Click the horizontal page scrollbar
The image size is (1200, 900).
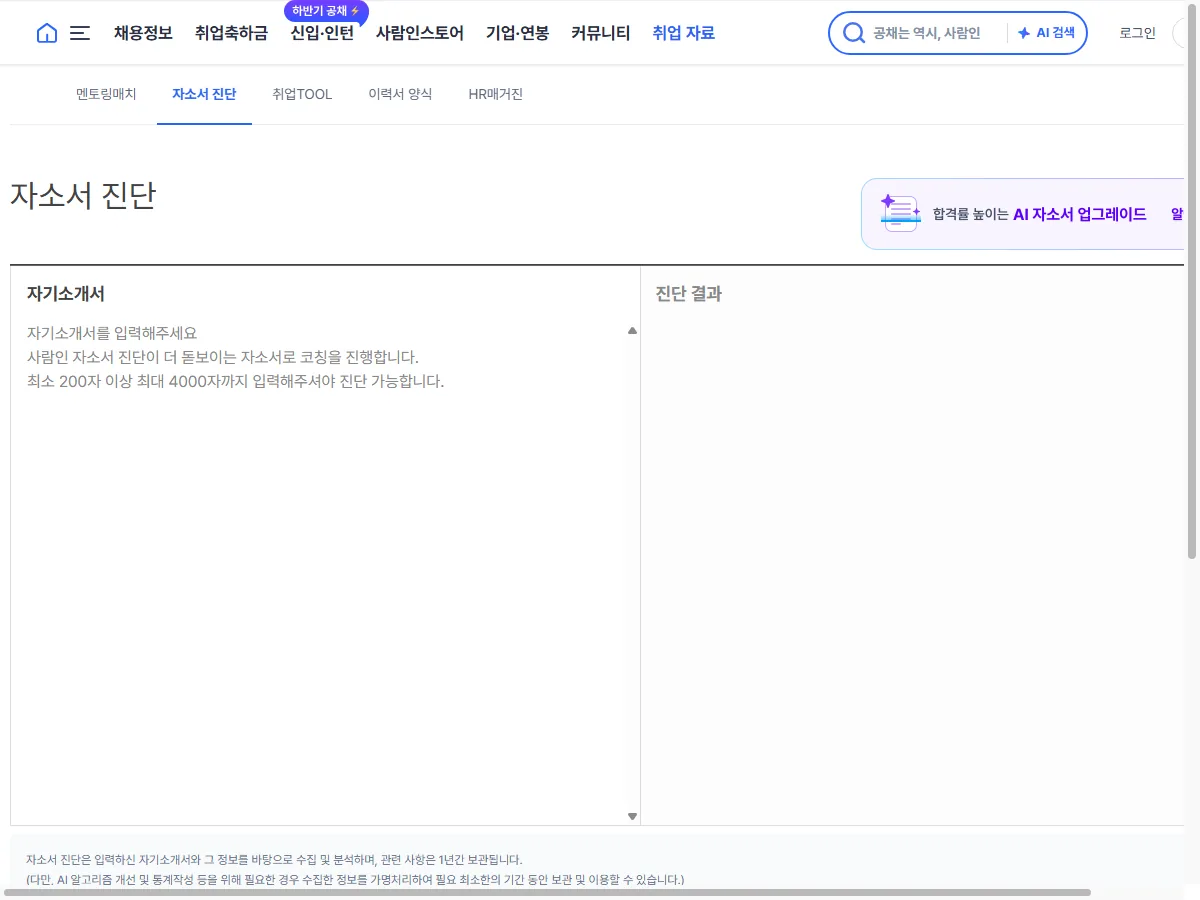point(547,892)
